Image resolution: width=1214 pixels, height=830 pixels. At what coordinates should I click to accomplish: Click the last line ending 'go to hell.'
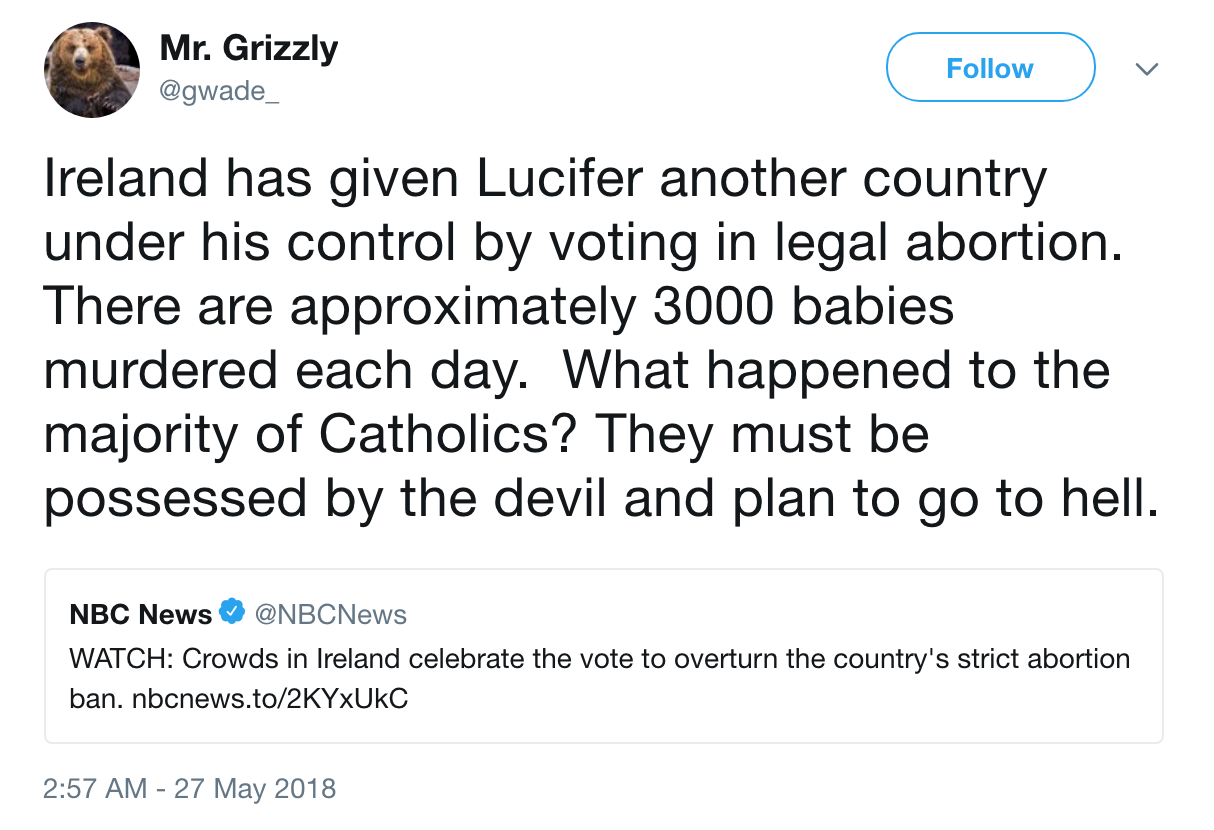(600, 497)
